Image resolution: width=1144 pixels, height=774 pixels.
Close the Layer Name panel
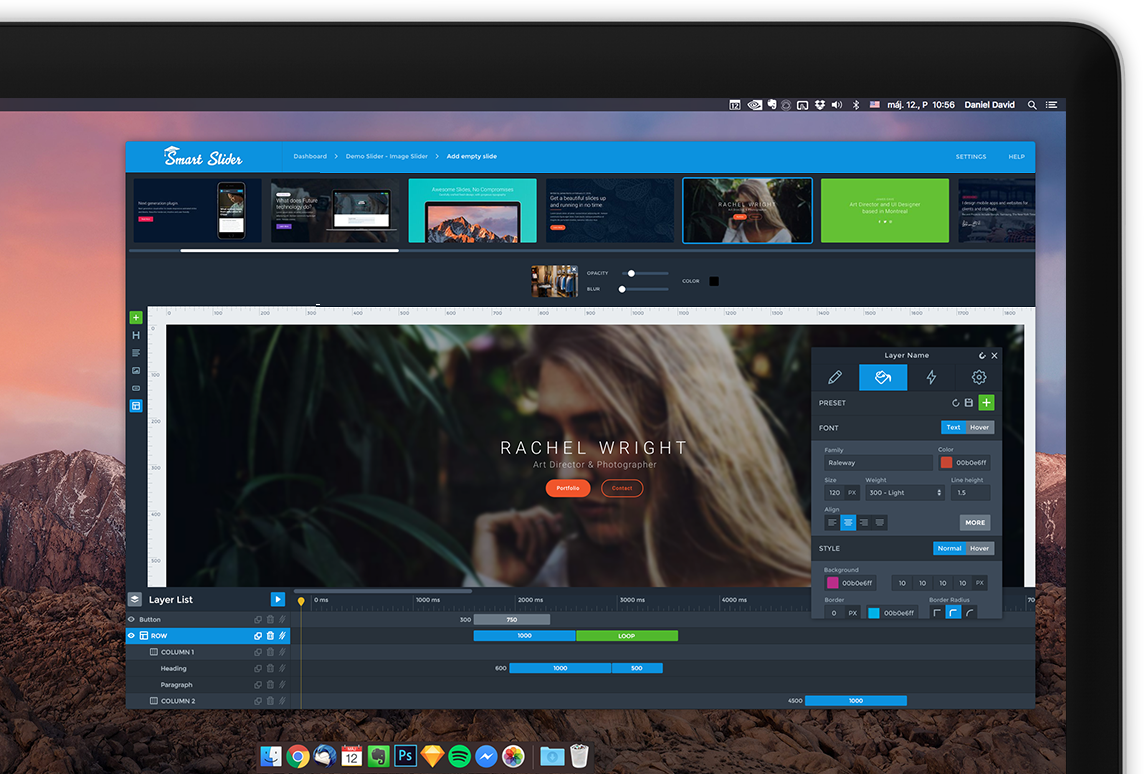pyautogui.click(x=994, y=356)
